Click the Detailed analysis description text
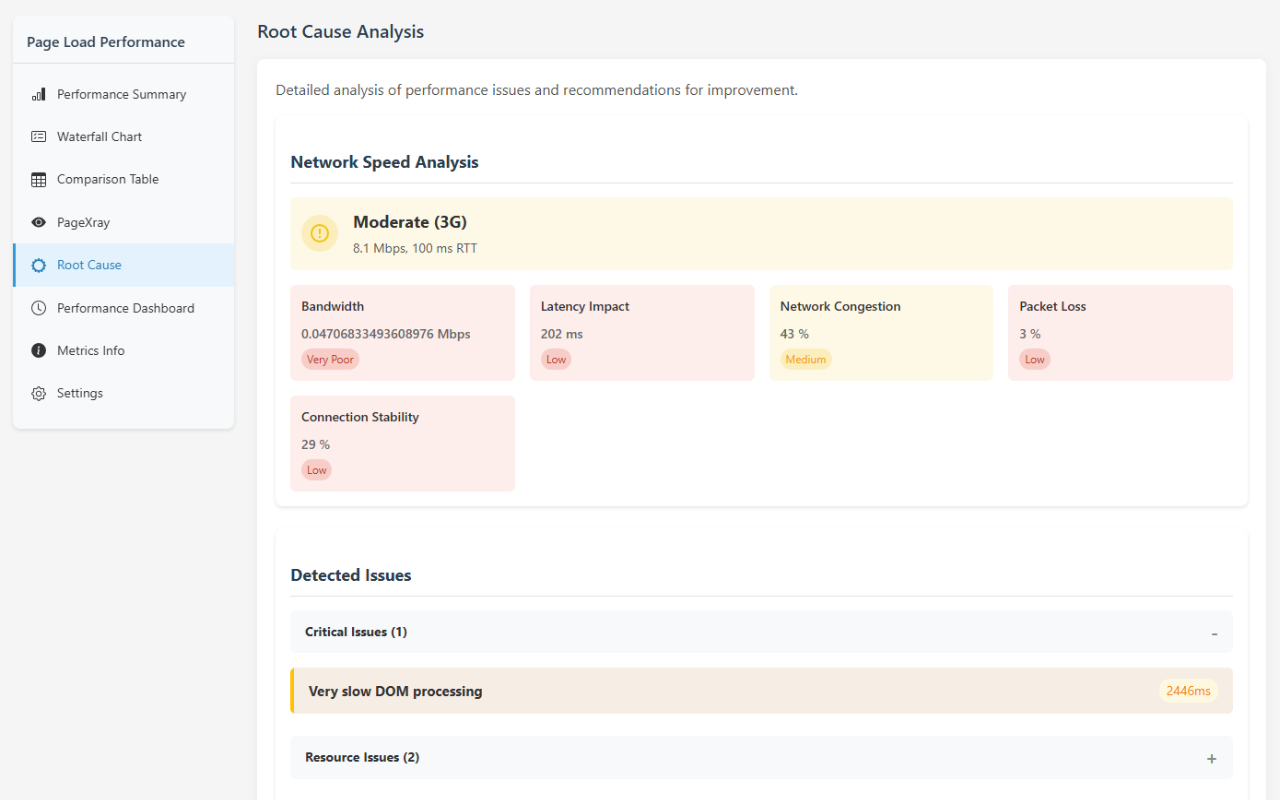Screen dimensions: 1280x800 click(537, 90)
